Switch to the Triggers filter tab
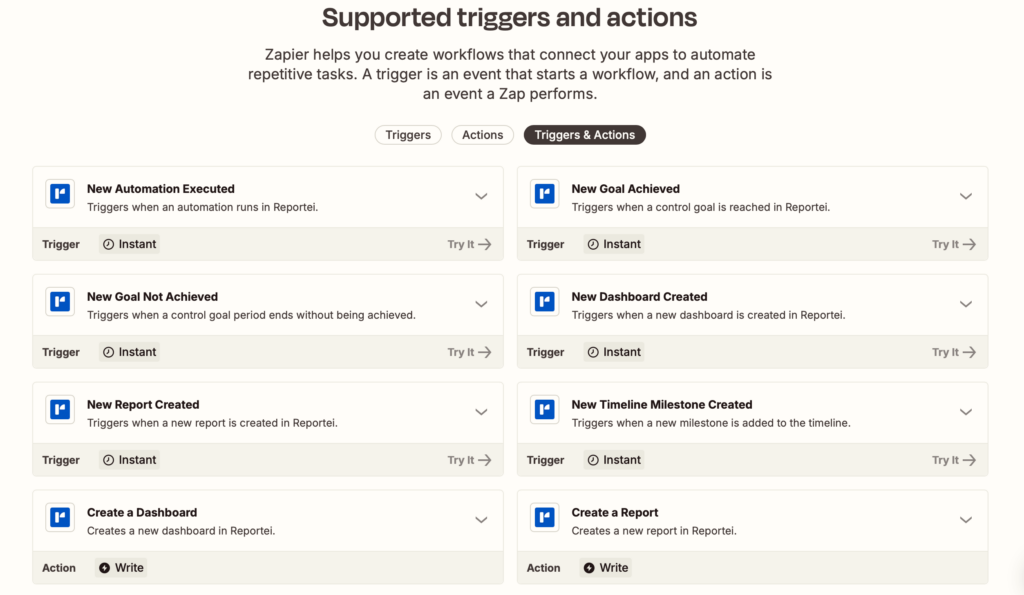The width and height of the screenshot is (1024, 595). [408, 134]
